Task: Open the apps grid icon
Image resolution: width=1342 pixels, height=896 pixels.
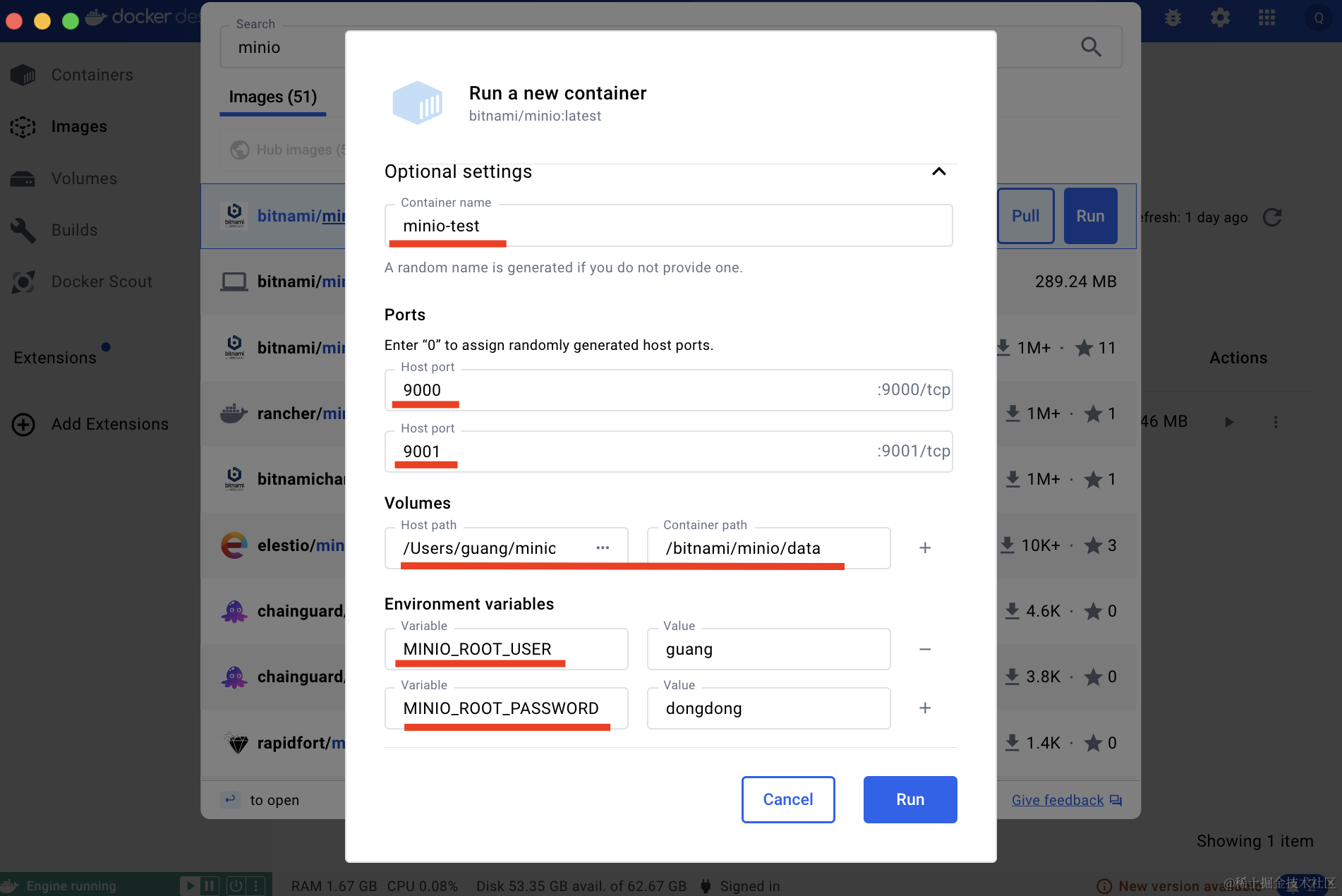Action: (1267, 18)
